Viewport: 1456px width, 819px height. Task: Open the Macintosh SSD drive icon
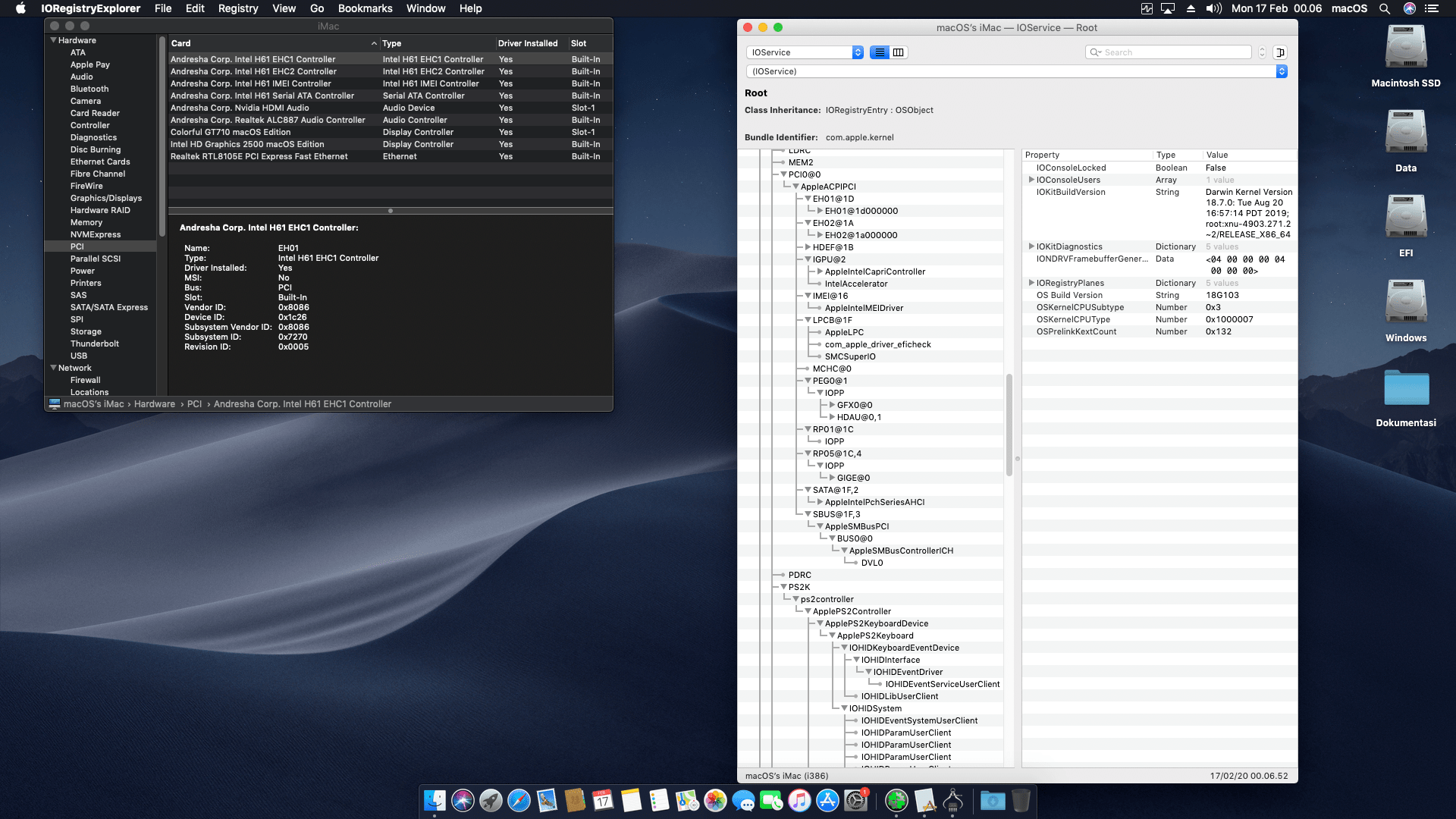click(1406, 47)
